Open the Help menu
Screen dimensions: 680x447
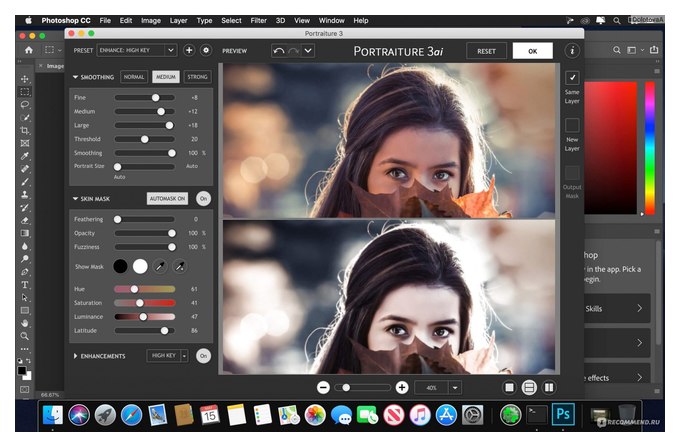tap(360, 20)
